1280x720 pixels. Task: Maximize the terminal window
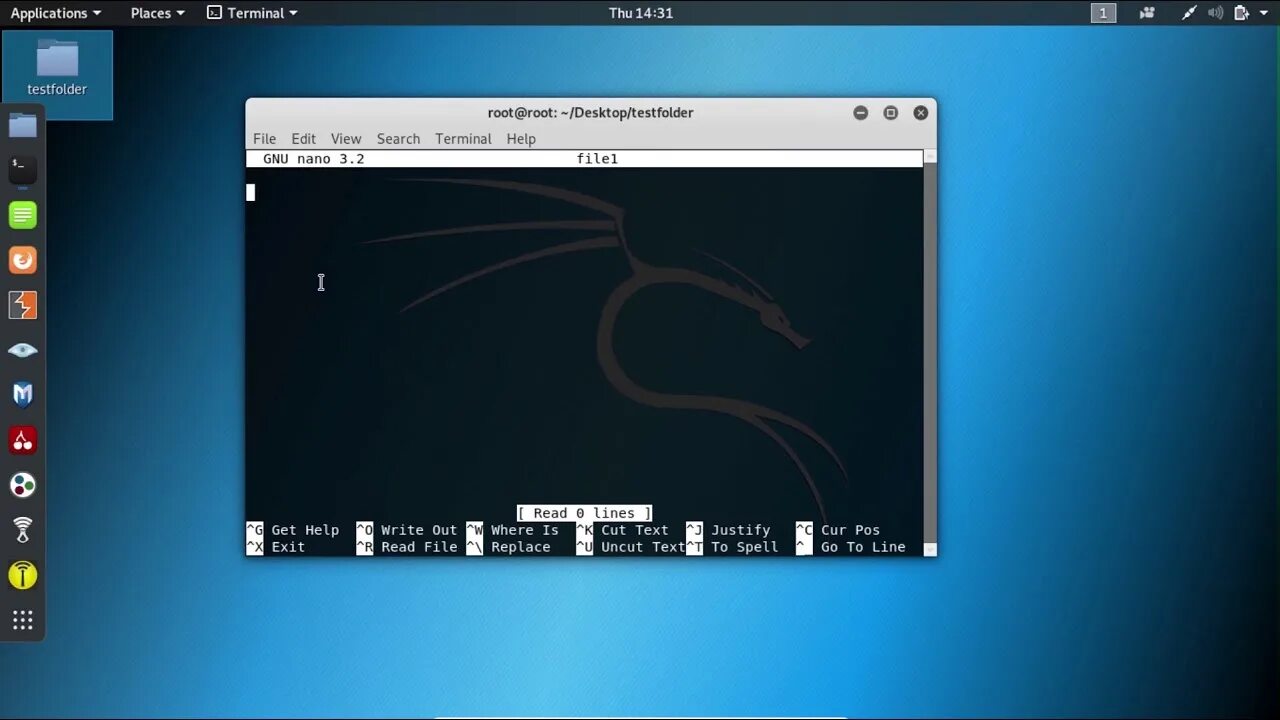[x=890, y=113]
